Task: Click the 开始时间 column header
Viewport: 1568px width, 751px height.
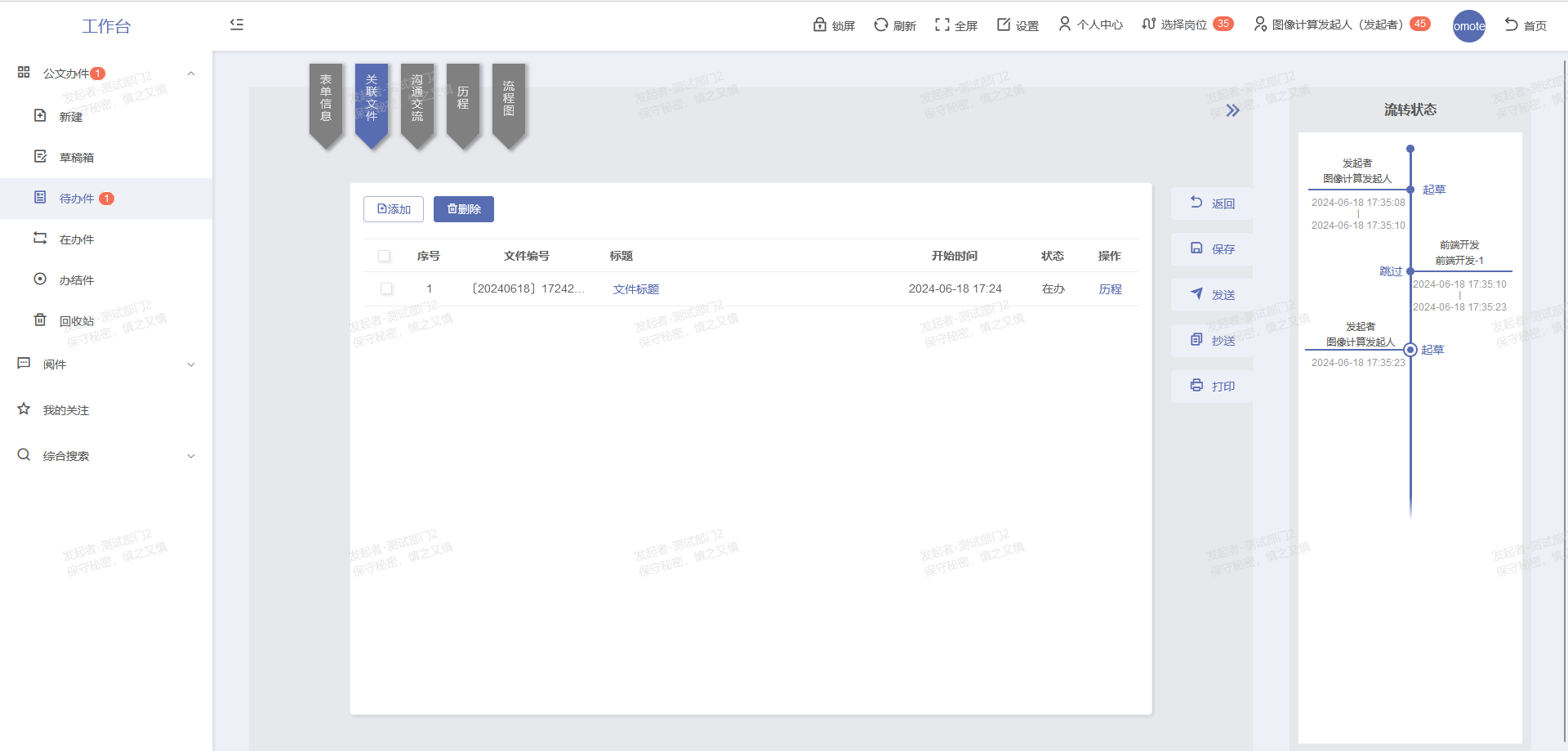Action: click(955, 256)
